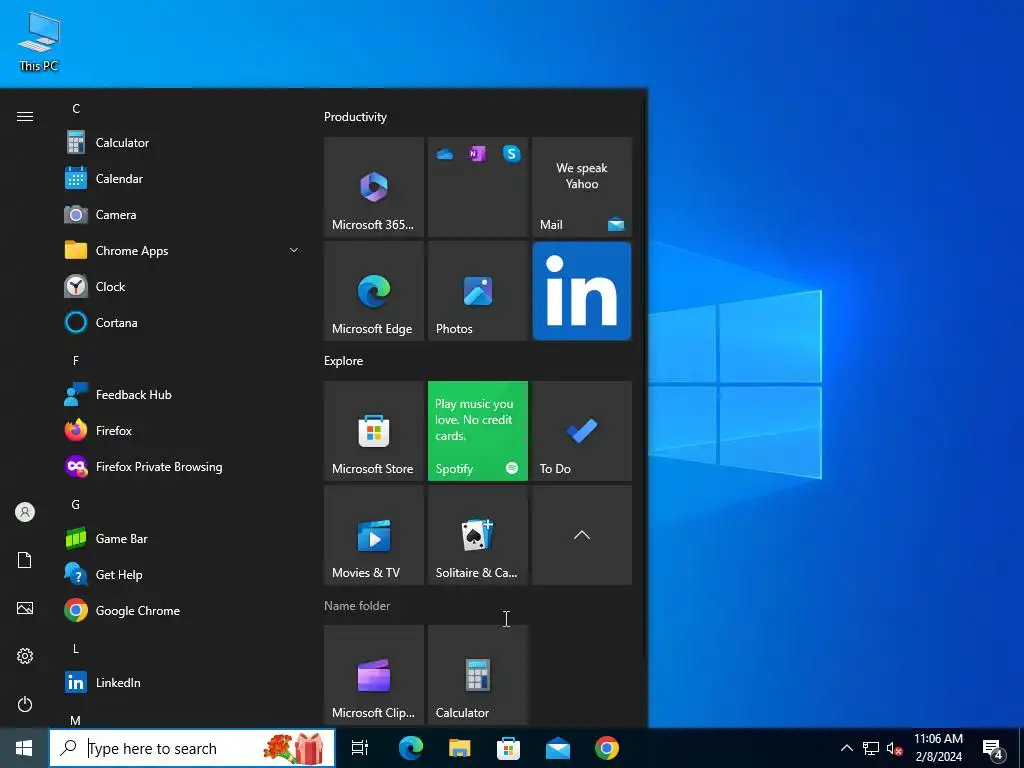Open Game Bar
This screenshot has height=768, width=1024.
[183, 538]
